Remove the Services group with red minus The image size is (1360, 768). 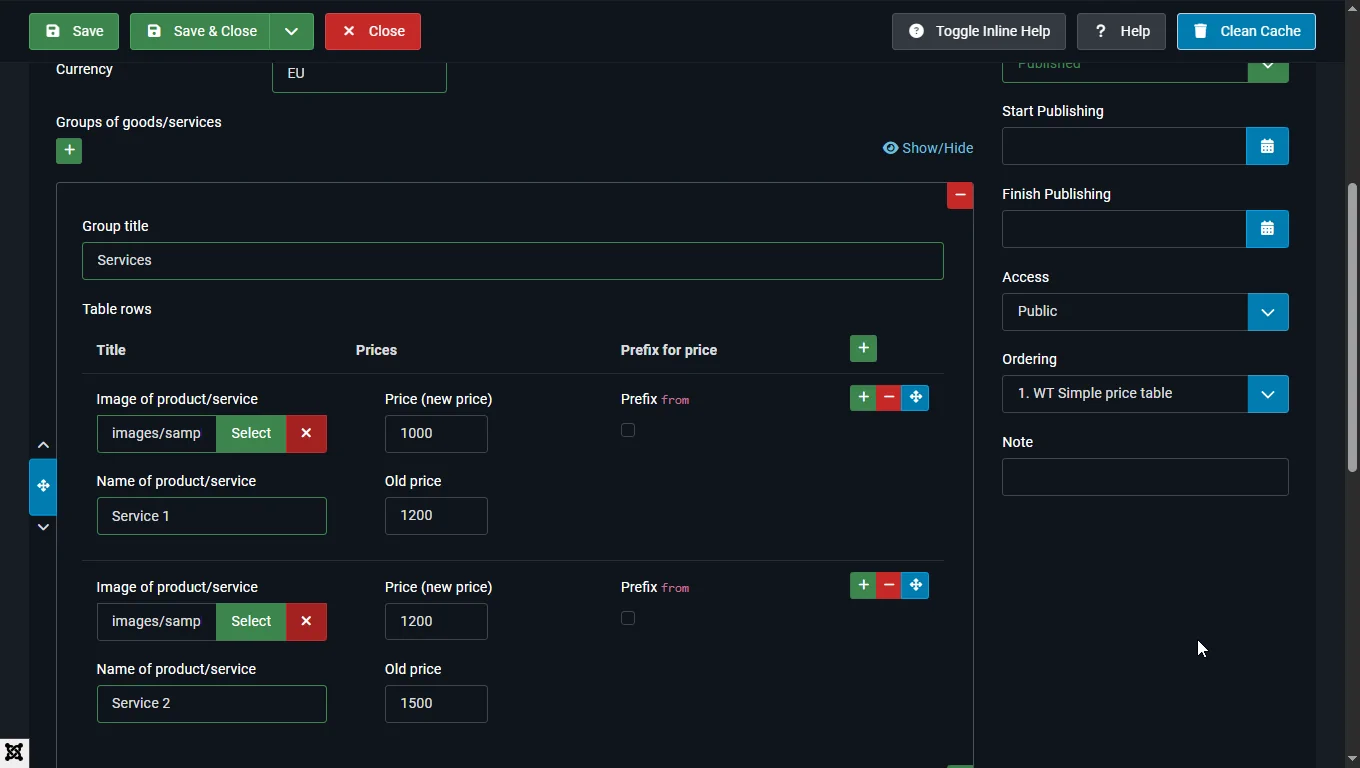(x=959, y=195)
